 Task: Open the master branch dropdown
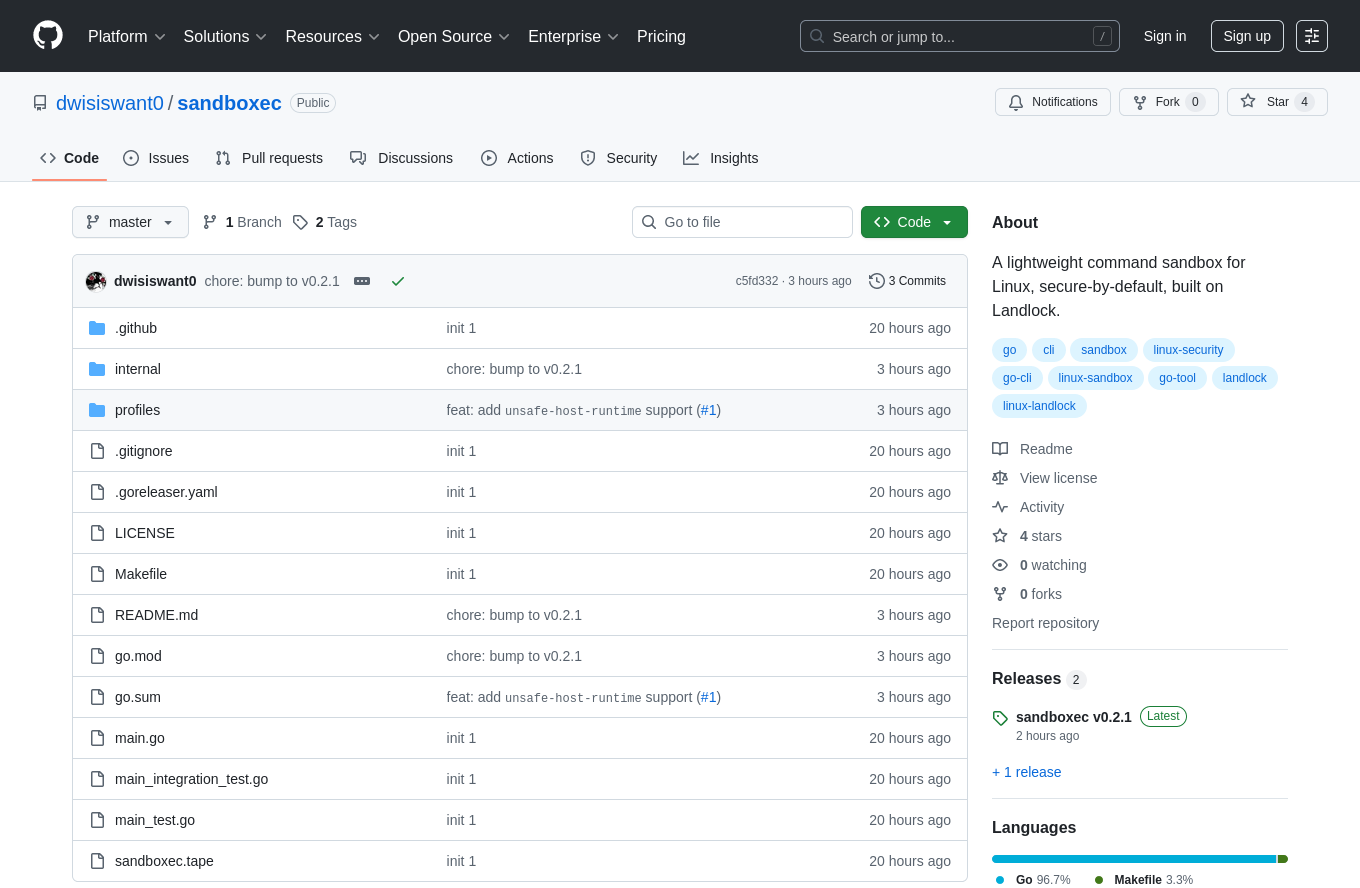[x=130, y=222]
